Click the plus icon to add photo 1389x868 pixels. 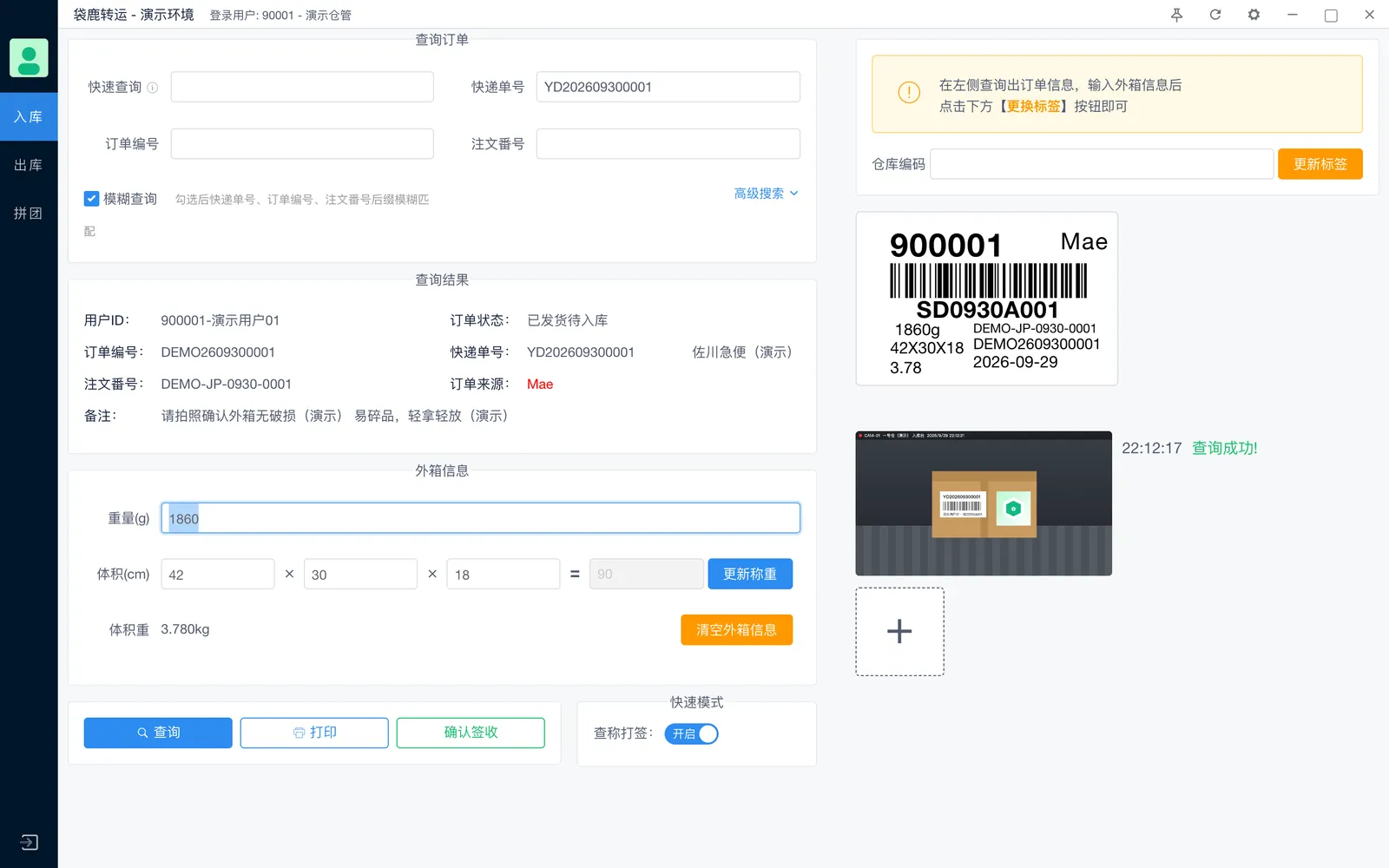point(899,631)
